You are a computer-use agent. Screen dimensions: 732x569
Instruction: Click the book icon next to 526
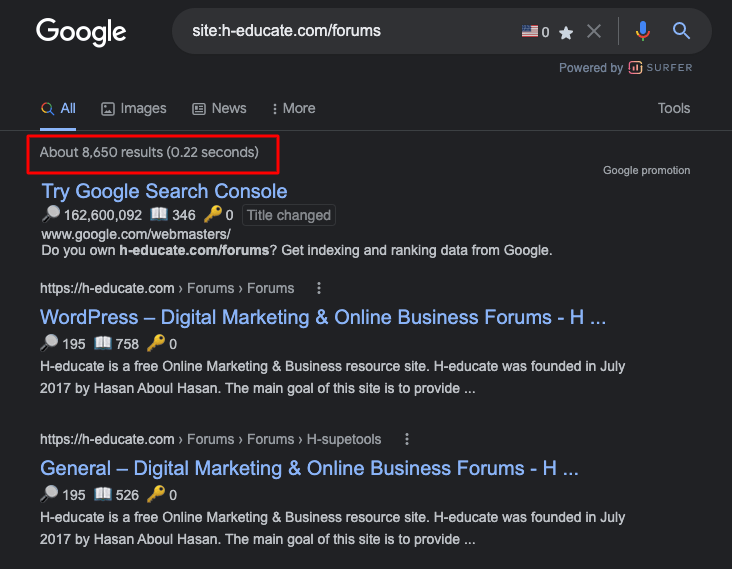click(103, 494)
